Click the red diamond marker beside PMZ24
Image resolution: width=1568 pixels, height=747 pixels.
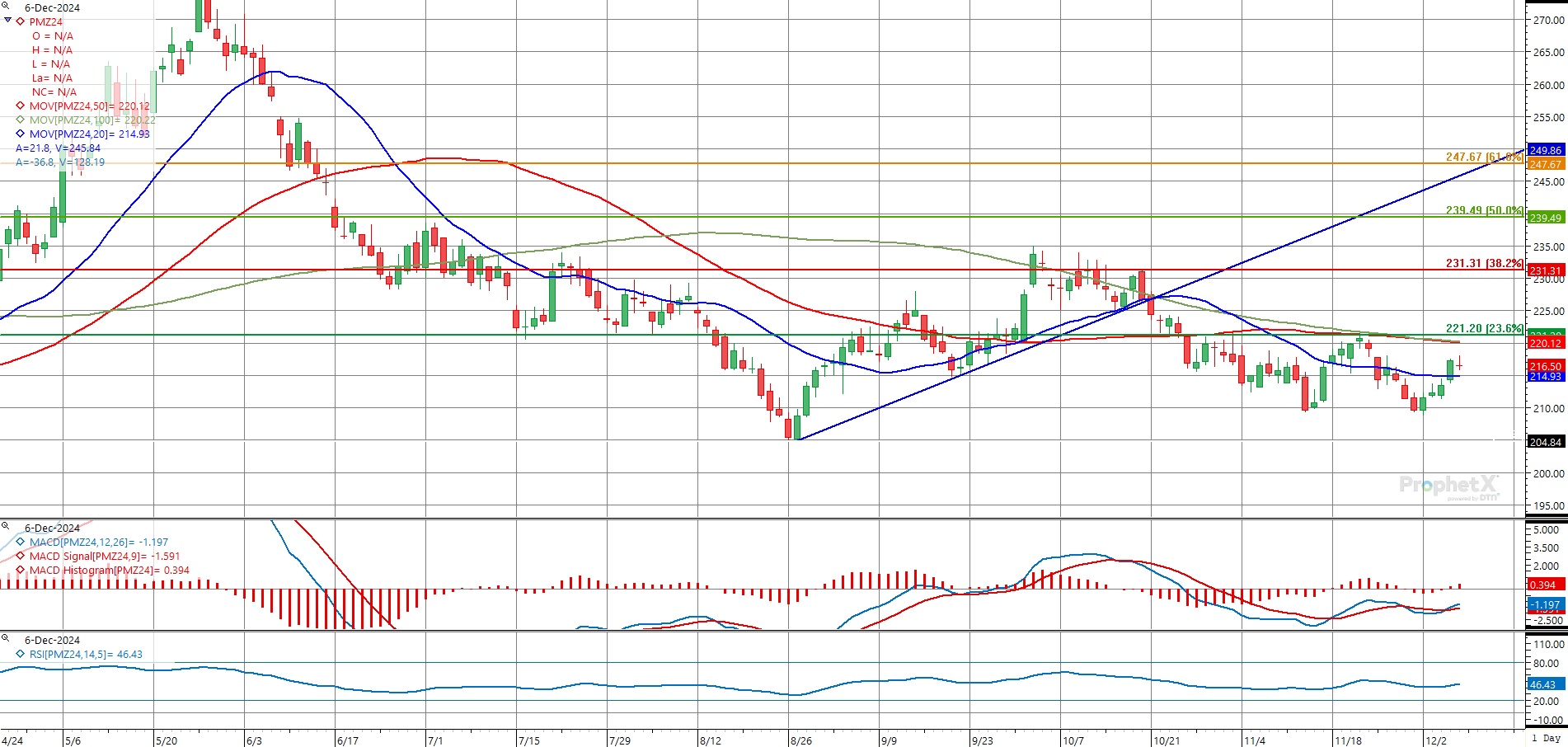tap(21, 21)
